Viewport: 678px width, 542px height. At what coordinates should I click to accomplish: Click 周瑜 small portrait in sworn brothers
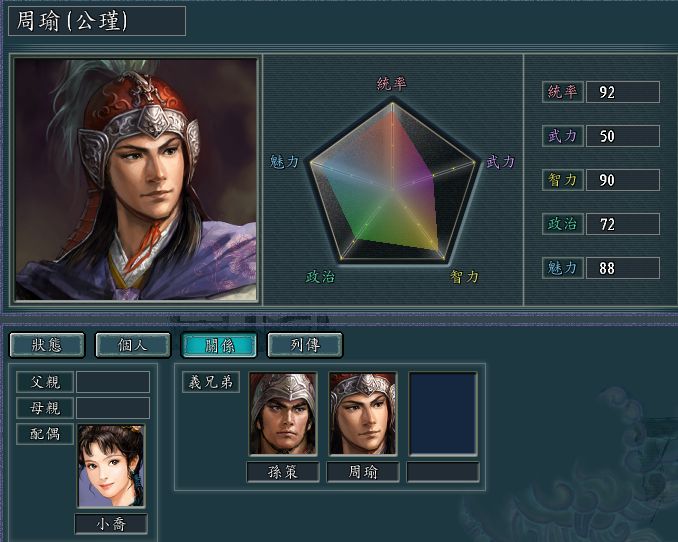click(x=363, y=414)
